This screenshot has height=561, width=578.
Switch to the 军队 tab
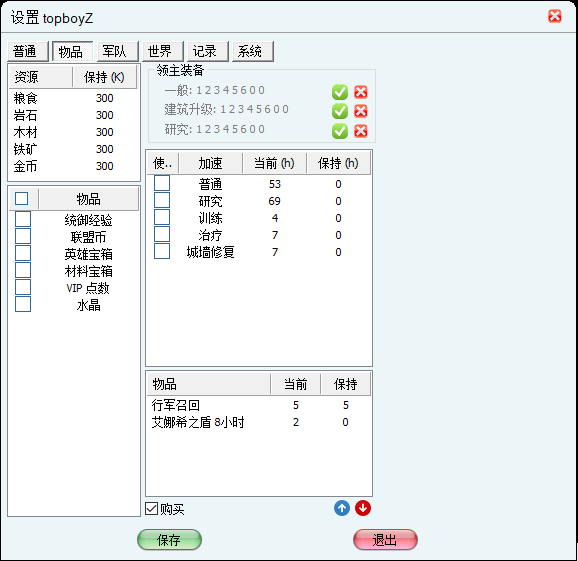[x=118, y=51]
